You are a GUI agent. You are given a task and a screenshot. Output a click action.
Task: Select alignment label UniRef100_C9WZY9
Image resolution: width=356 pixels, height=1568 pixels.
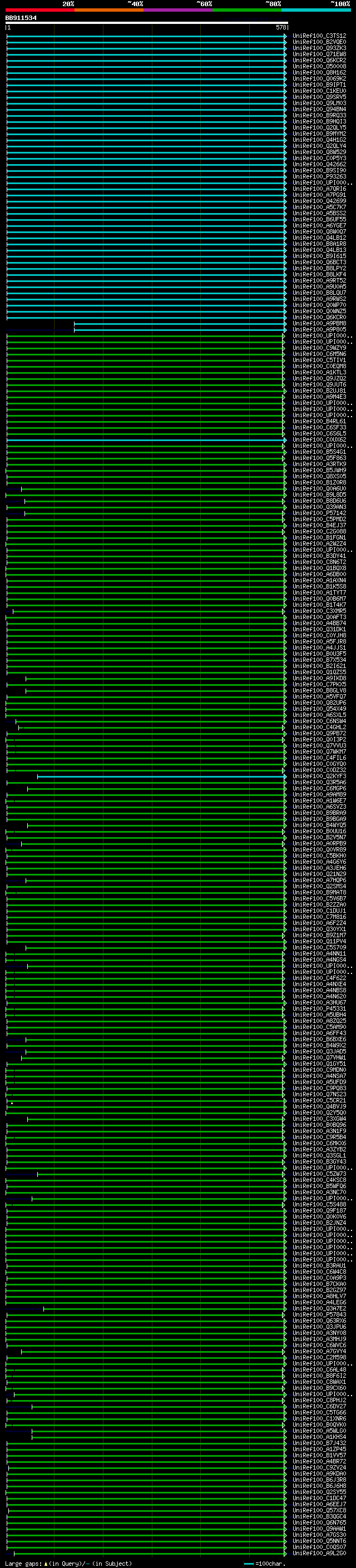point(319,348)
